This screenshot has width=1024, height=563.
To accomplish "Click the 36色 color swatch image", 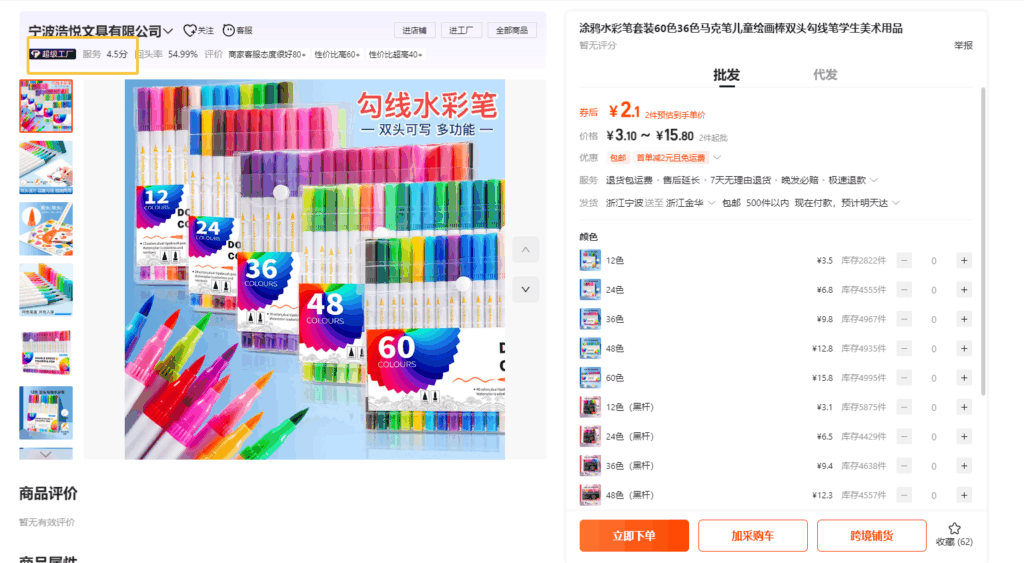I will (x=590, y=319).
